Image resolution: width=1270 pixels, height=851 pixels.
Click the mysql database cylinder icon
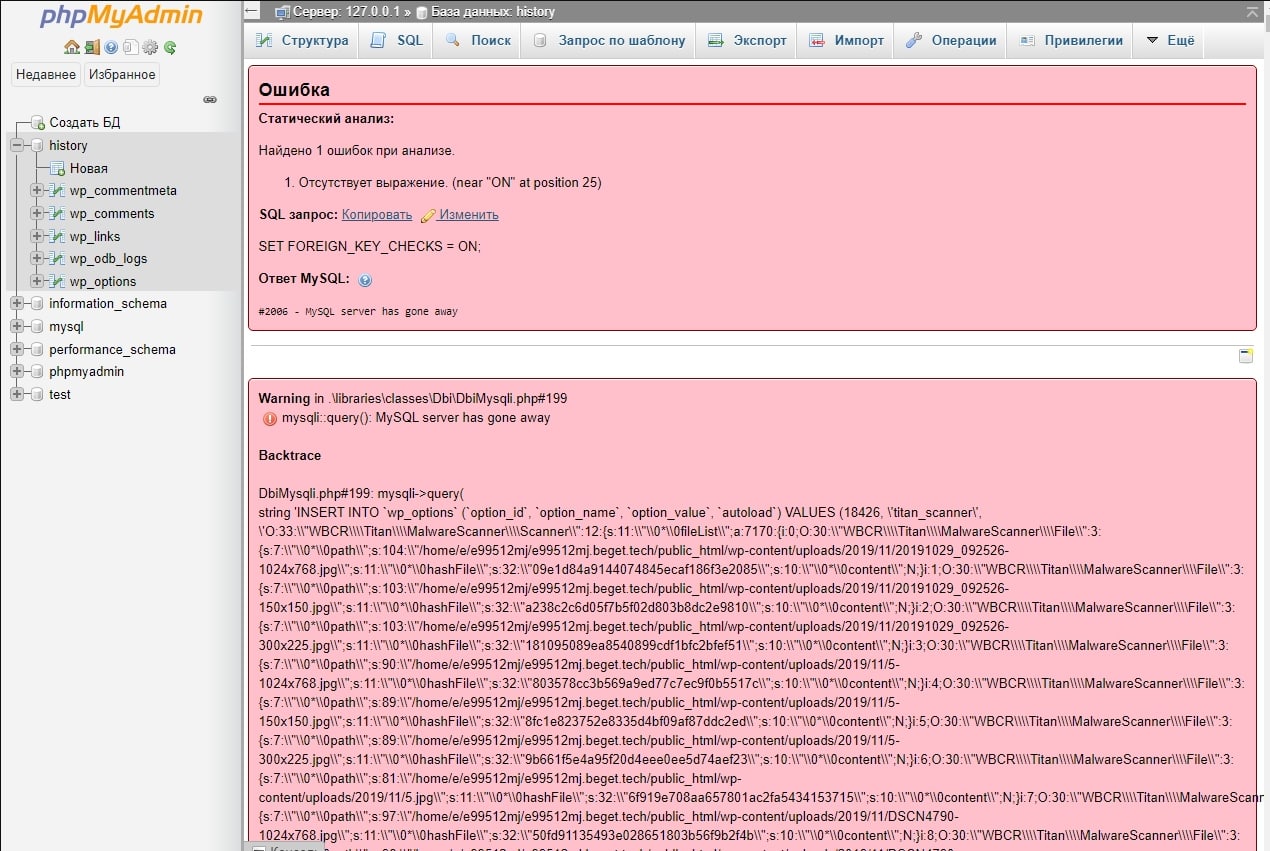(x=38, y=326)
